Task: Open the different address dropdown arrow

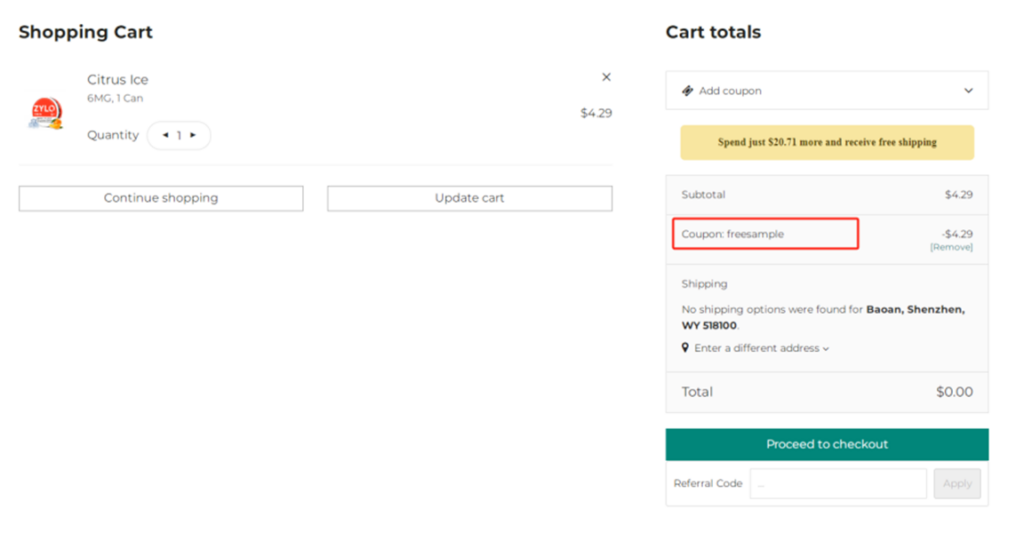Action: pyautogui.click(x=827, y=349)
